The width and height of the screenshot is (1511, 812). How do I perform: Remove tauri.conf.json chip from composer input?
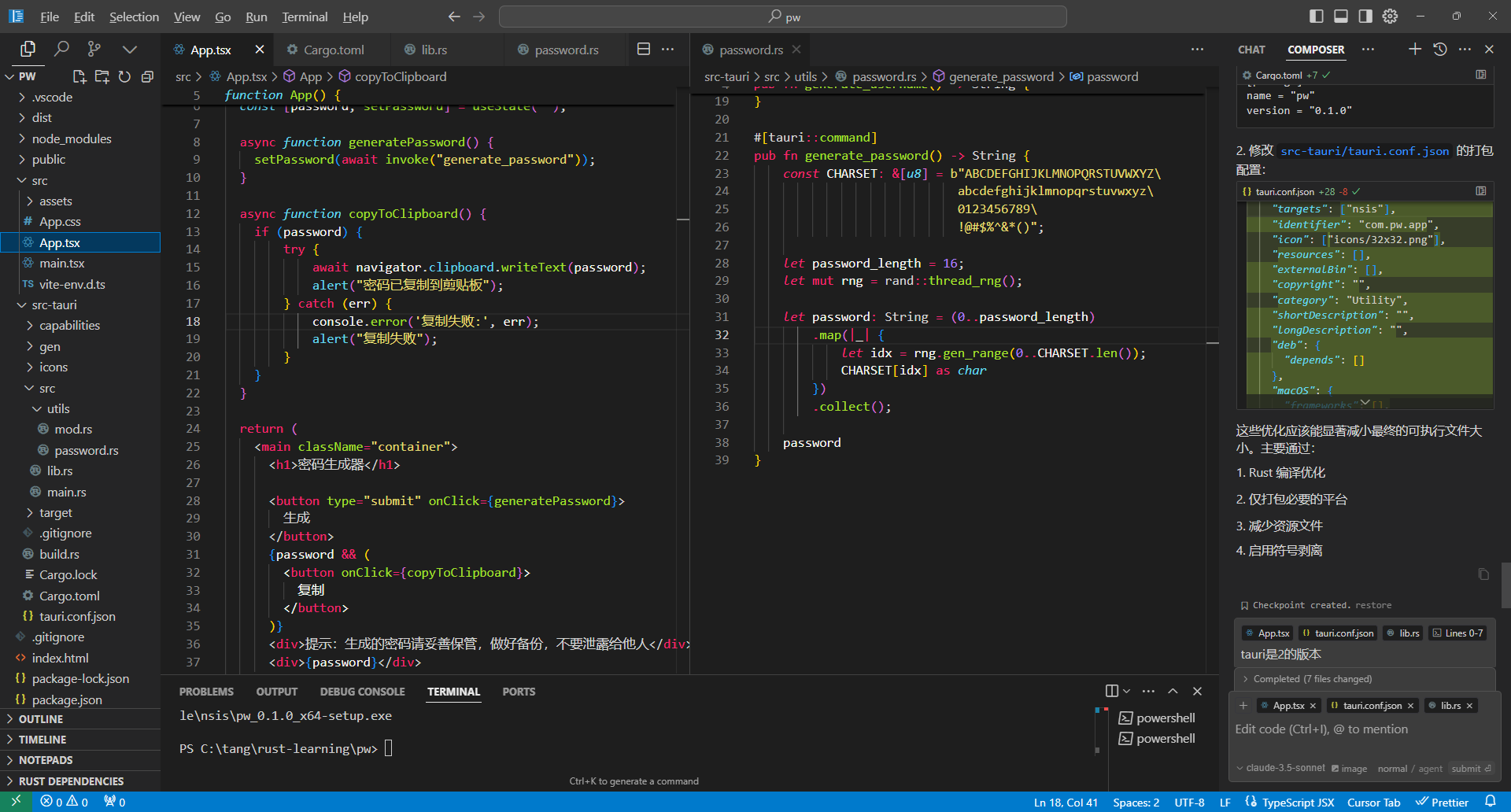click(x=1410, y=706)
